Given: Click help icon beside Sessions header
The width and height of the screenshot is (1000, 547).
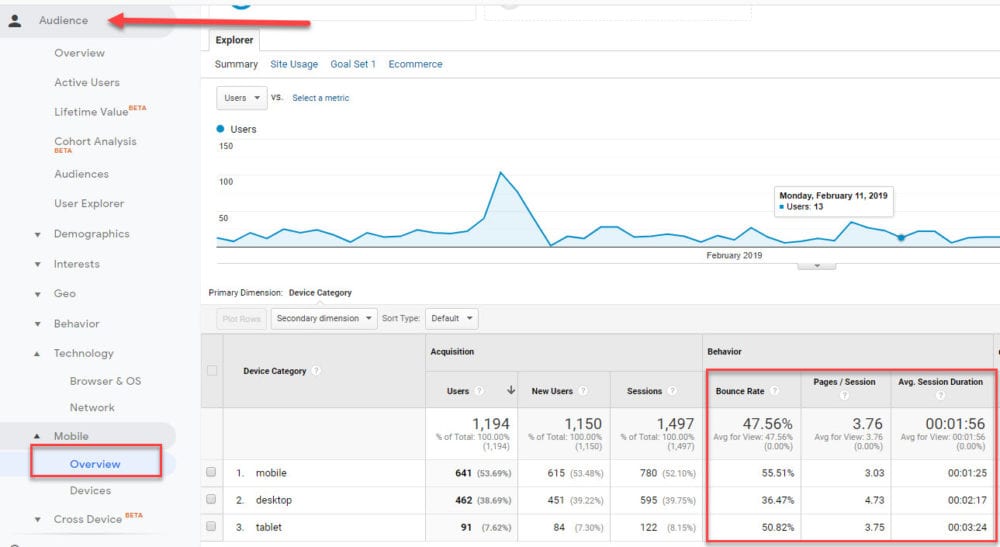Looking at the screenshot, I should 672,391.
